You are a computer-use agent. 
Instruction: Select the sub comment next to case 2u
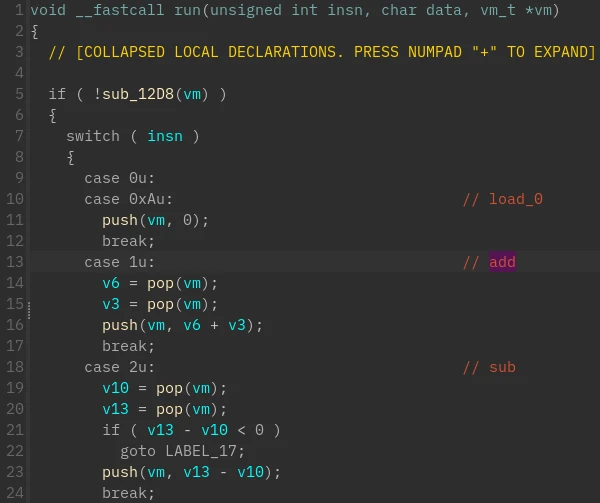pyautogui.click(x=502, y=367)
